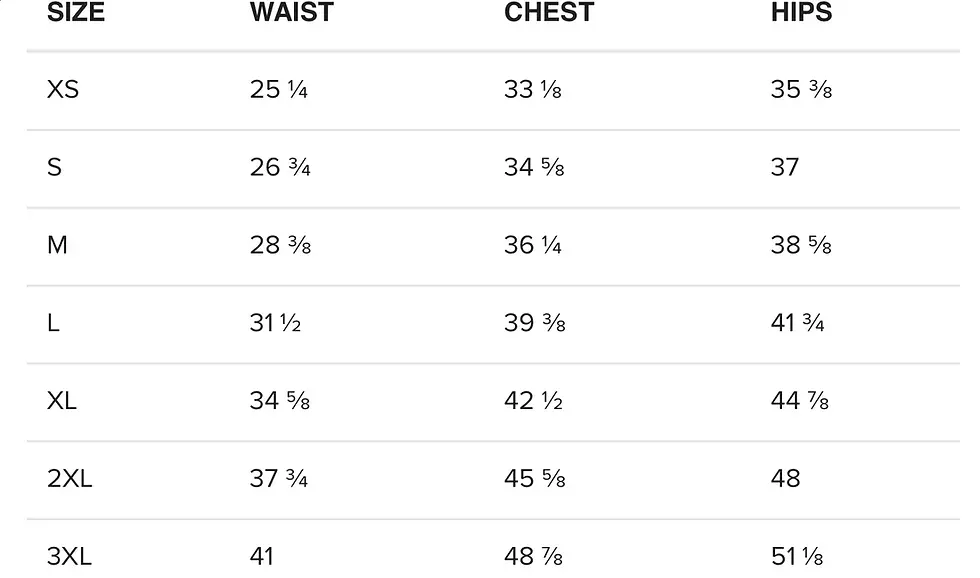Click the CHEST column header
The height and width of the screenshot is (578, 980).
(549, 13)
